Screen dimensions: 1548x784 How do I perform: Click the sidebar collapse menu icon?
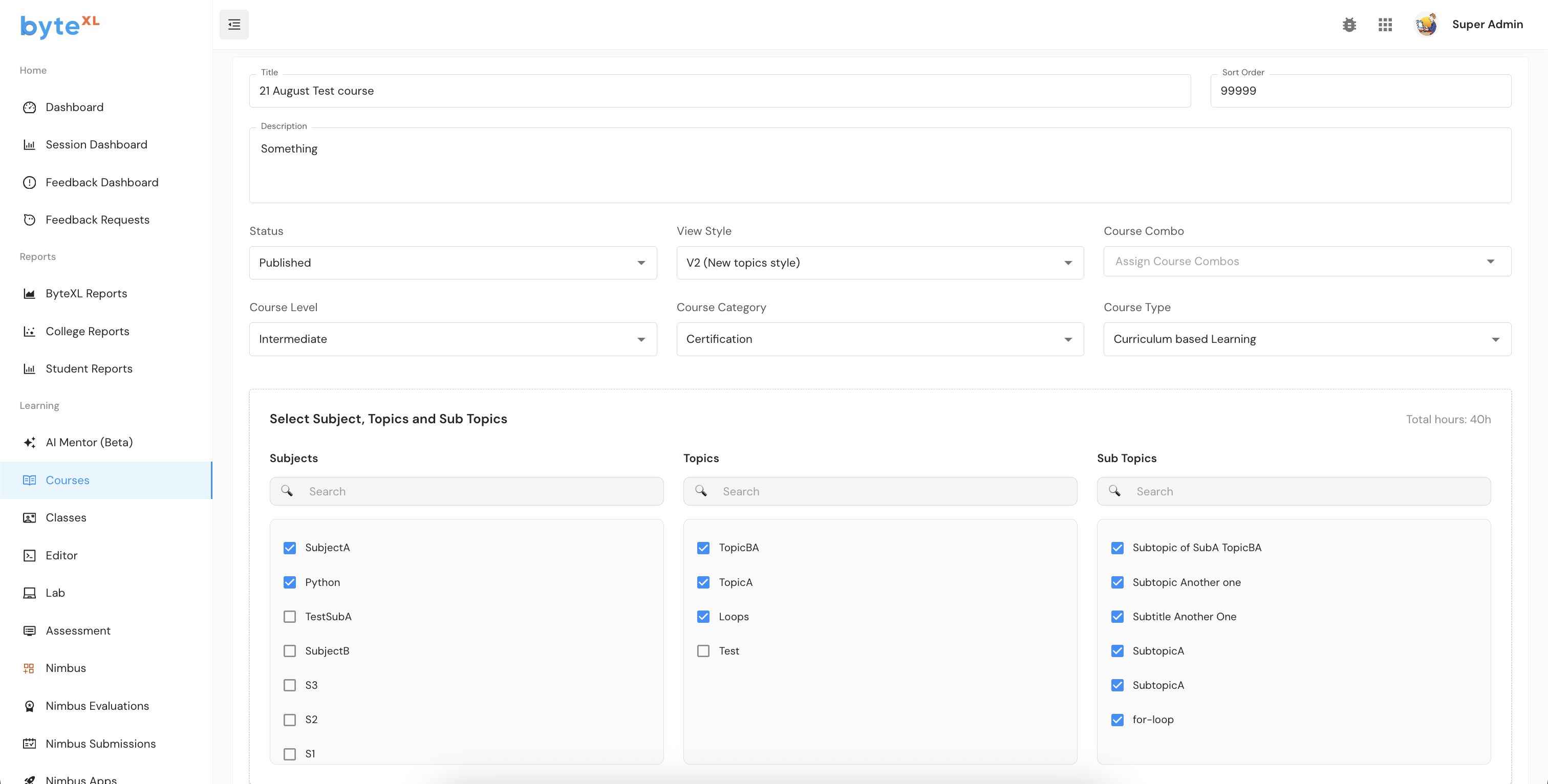pos(234,25)
